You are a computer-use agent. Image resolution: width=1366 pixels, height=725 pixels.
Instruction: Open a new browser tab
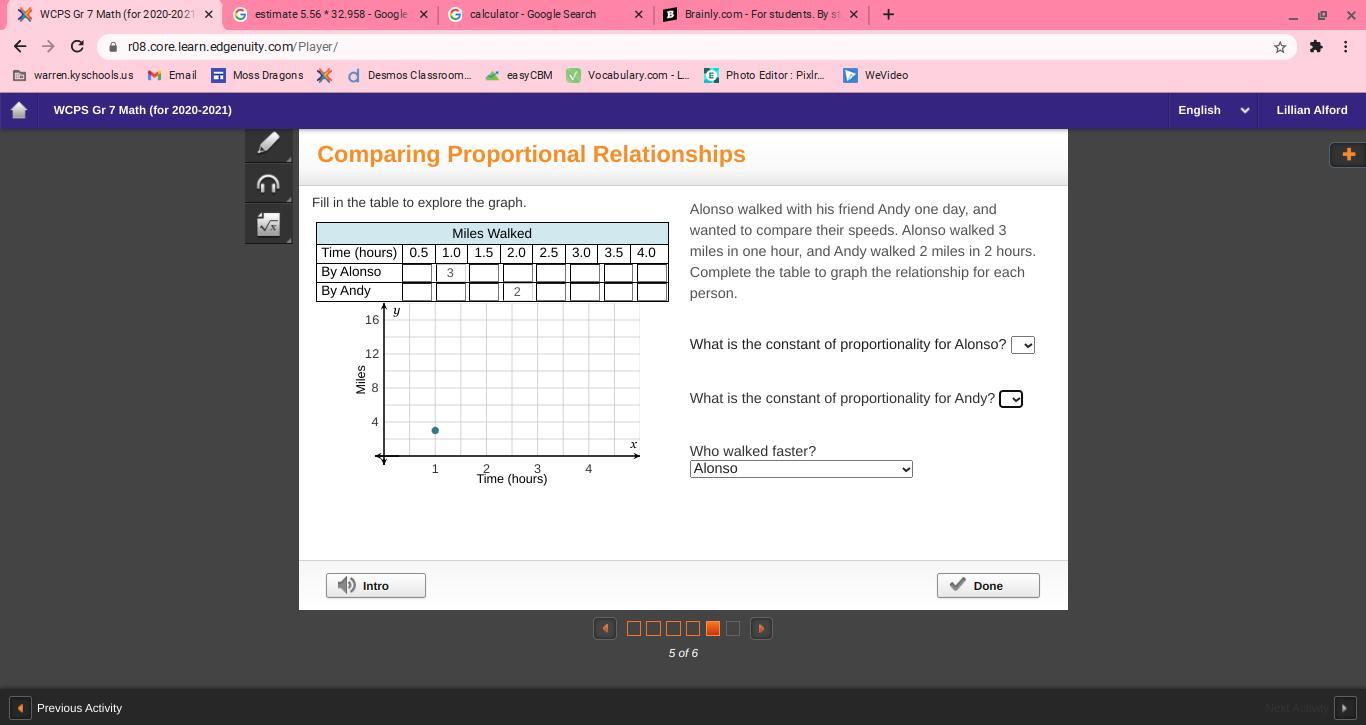tap(888, 14)
